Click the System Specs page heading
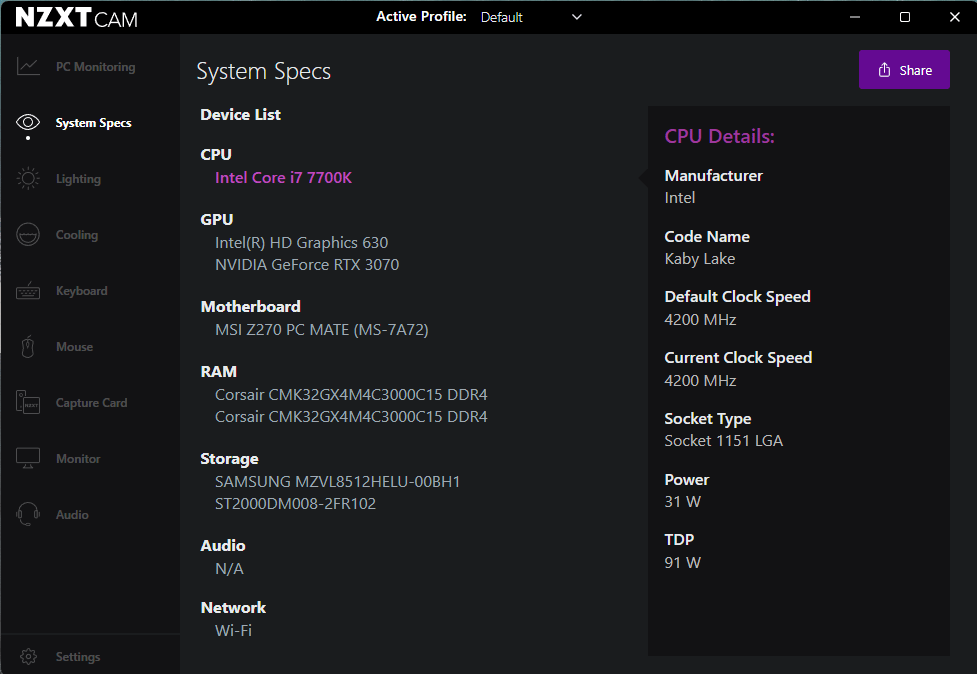Screen dimensions: 977x674 [264, 72]
